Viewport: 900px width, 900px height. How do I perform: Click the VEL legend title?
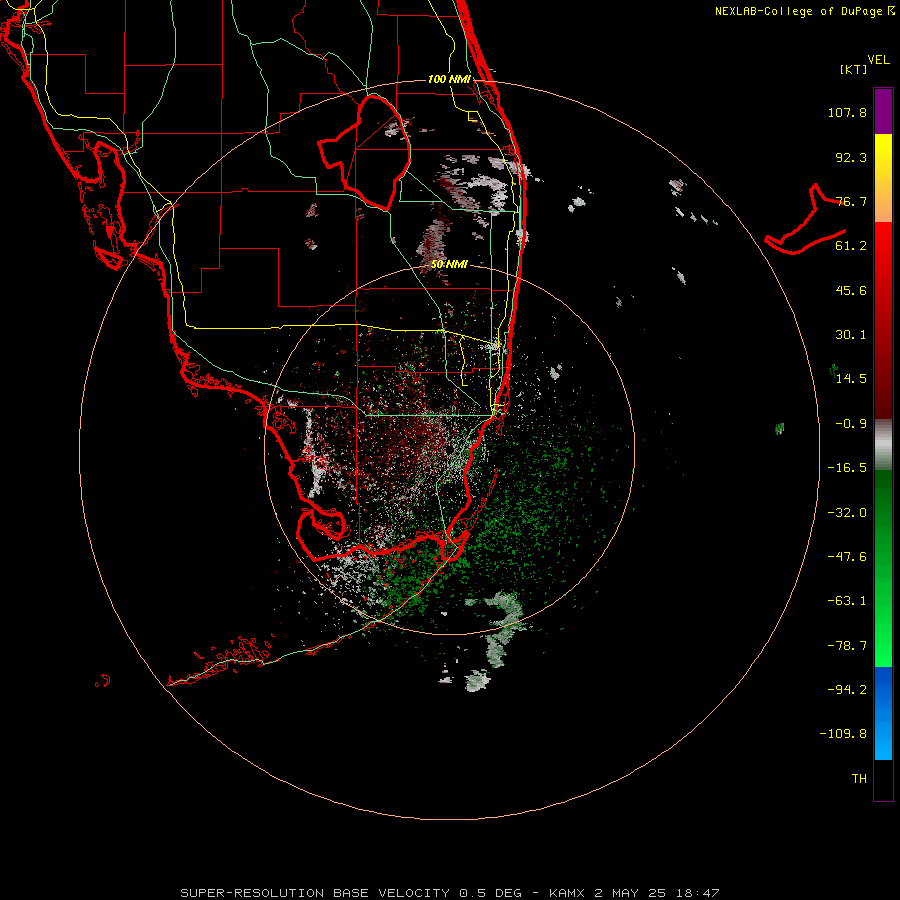pyautogui.click(x=878, y=60)
